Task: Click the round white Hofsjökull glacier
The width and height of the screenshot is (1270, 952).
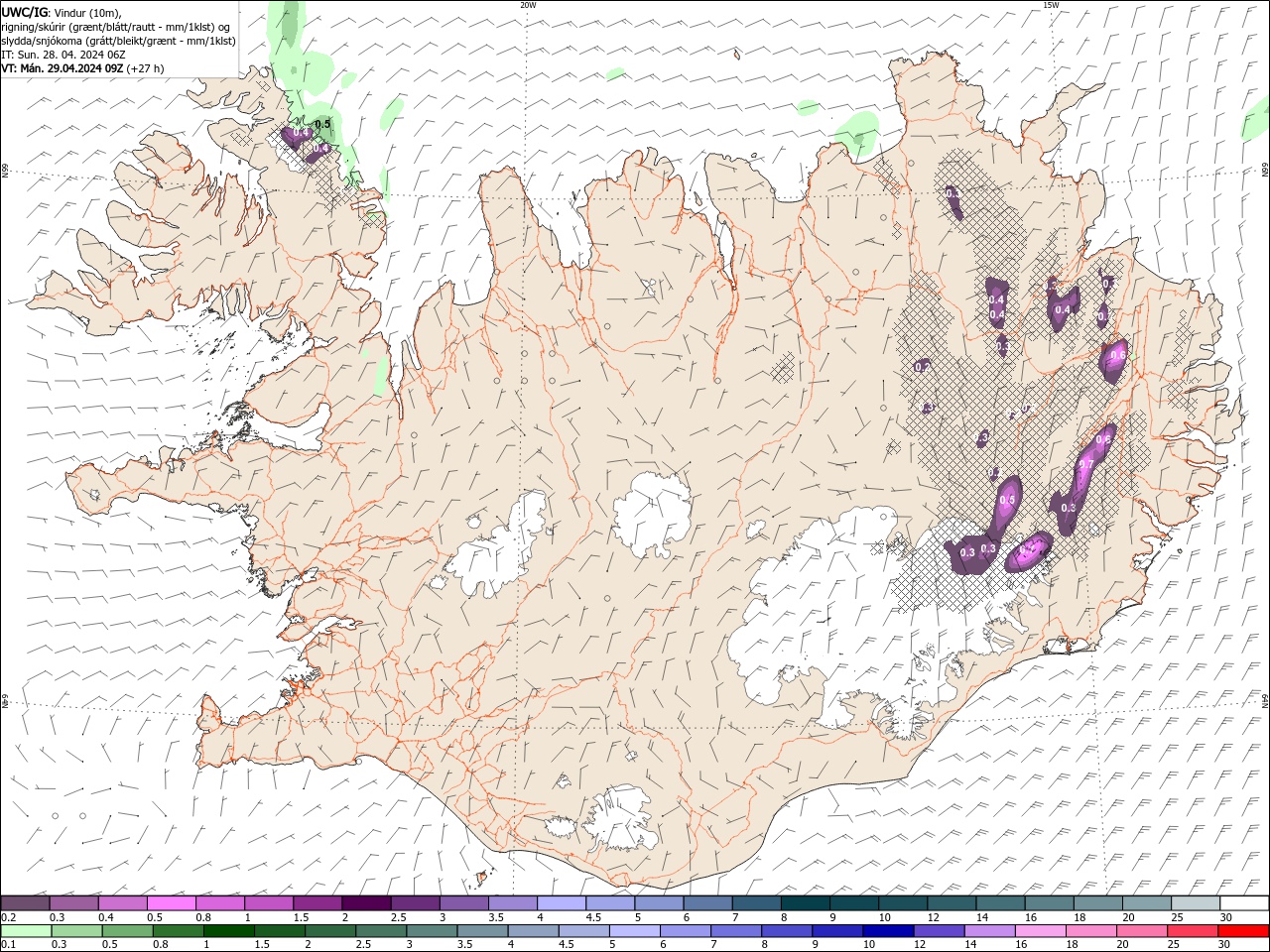Action: point(652,514)
